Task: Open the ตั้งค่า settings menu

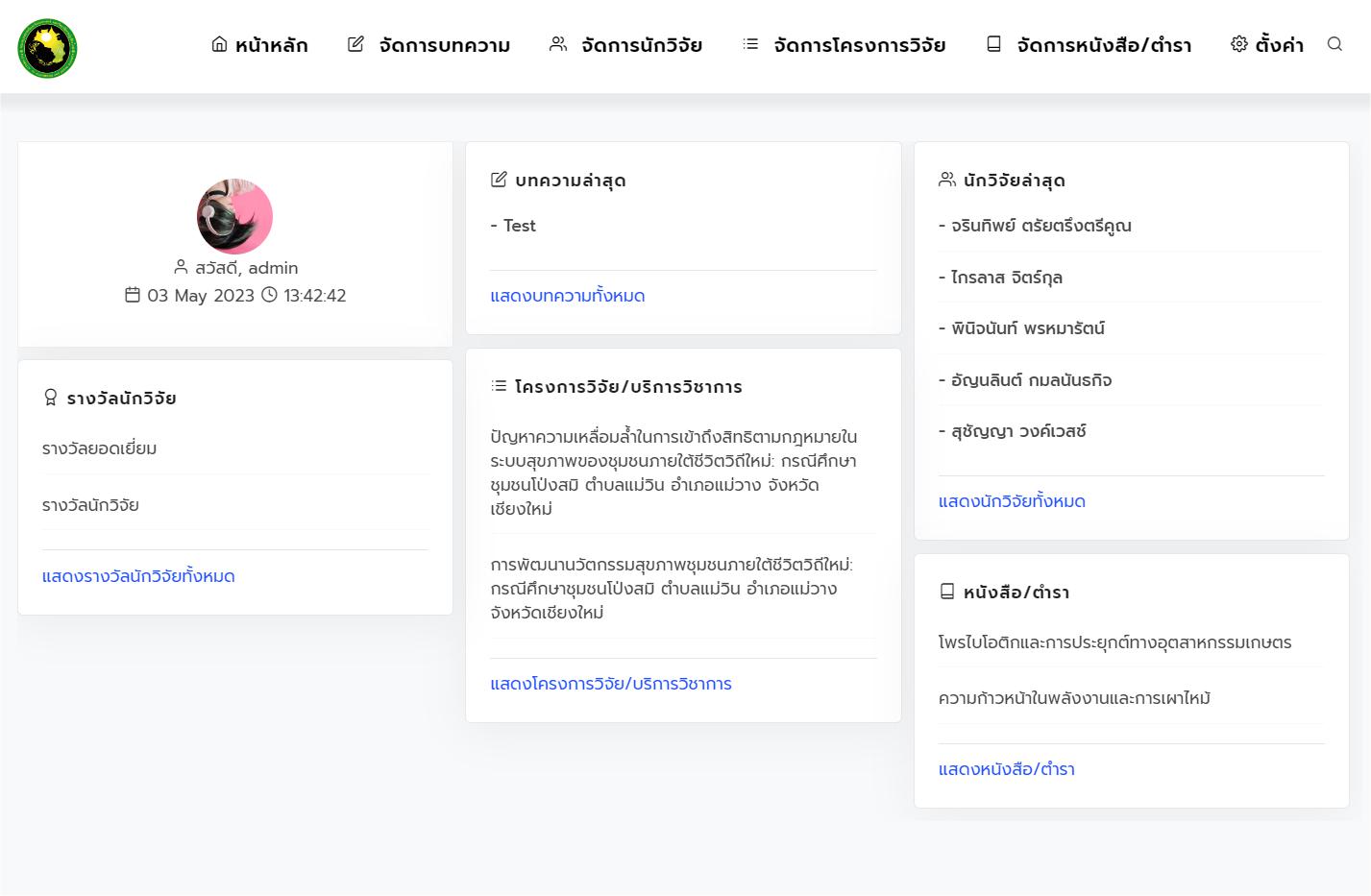Action: 1279,45
